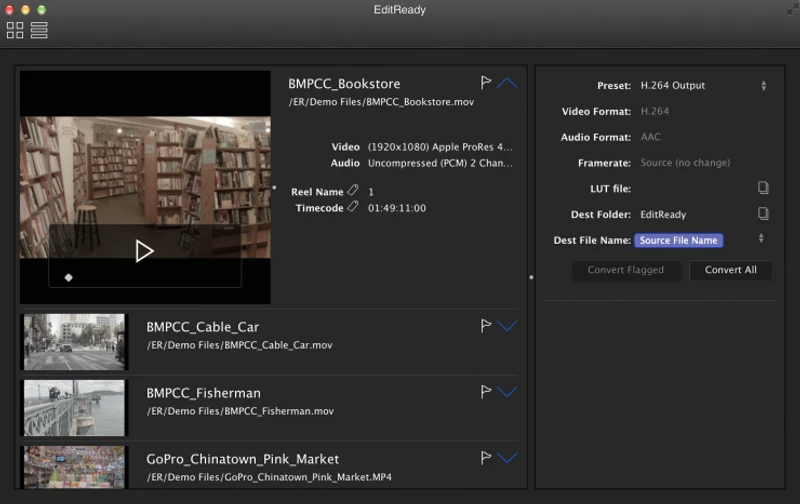Expand the BMPCC_Fisherman clip details
The height and width of the screenshot is (504, 800).
click(507, 392)
